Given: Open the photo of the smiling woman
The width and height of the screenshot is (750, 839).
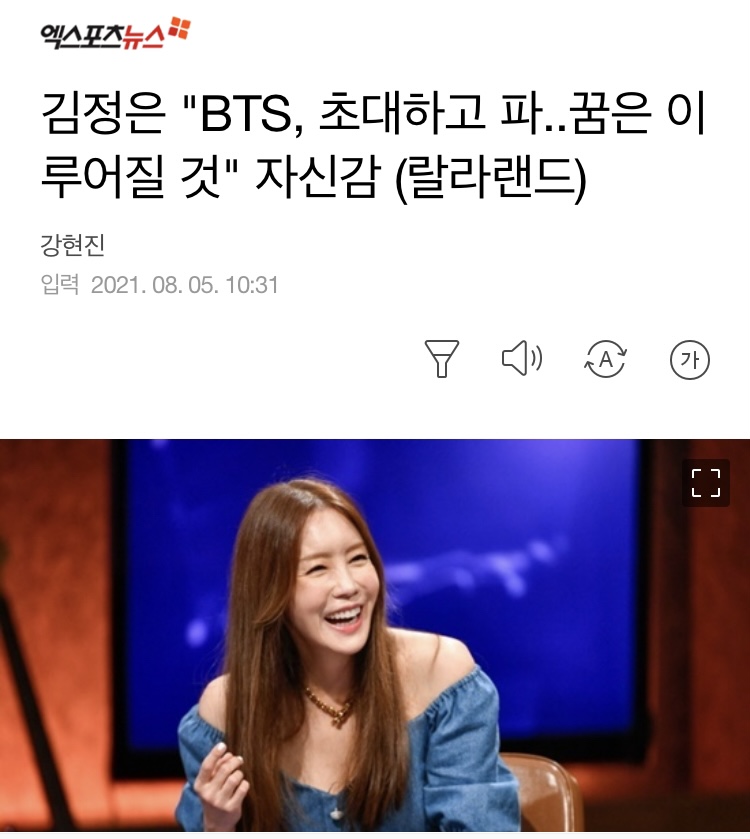Looking at the screenshot, I should 375,635.
